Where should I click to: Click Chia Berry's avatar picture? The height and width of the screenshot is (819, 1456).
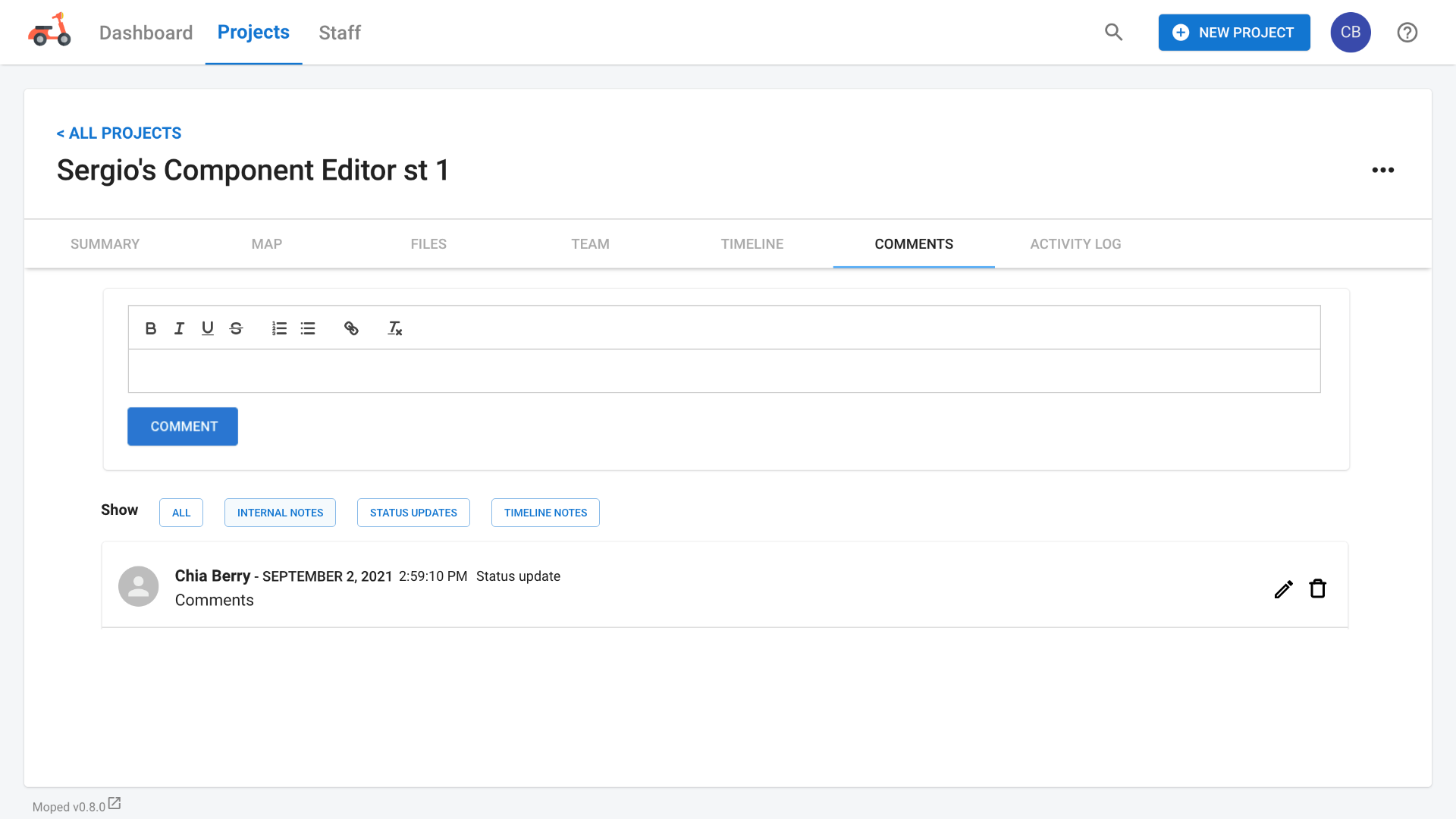pyautogui.click(x=139, y=586)
